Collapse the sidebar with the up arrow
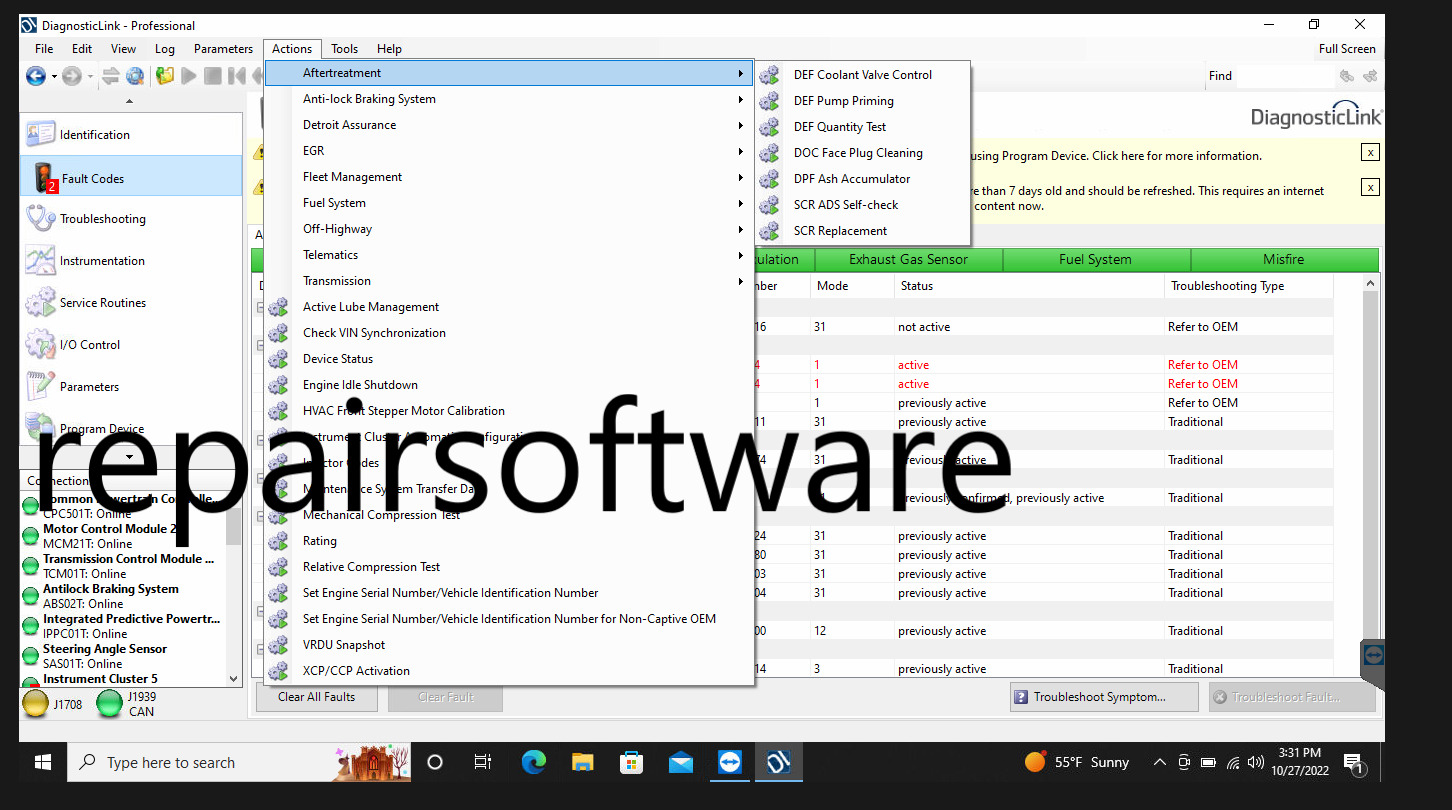Screen dimensions: 1452x810 pos(130,101)
